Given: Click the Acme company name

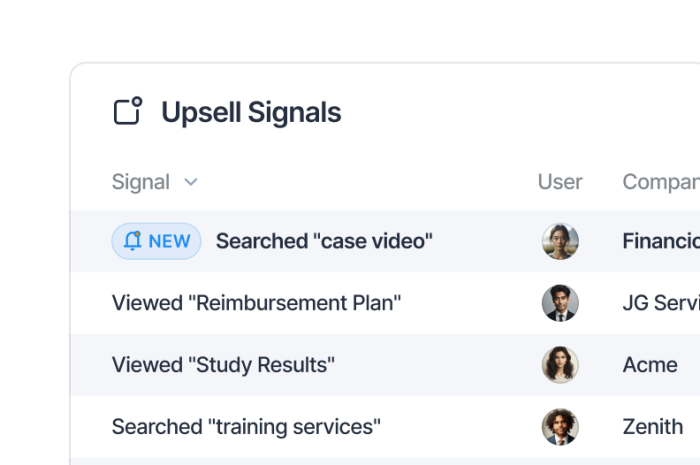Looking at the screenshot, I should pos(650,365).
